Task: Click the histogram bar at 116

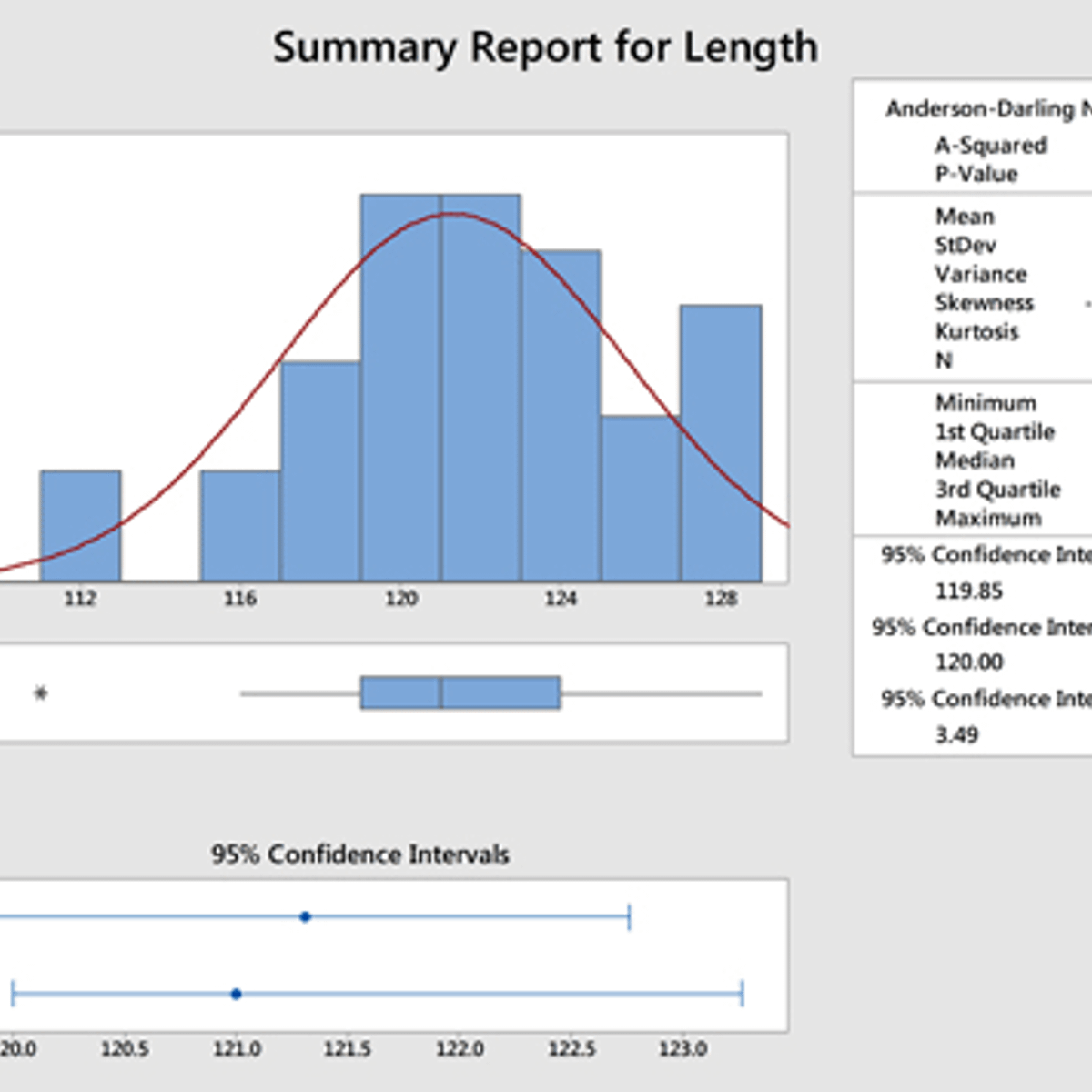Action: point(239,525)
